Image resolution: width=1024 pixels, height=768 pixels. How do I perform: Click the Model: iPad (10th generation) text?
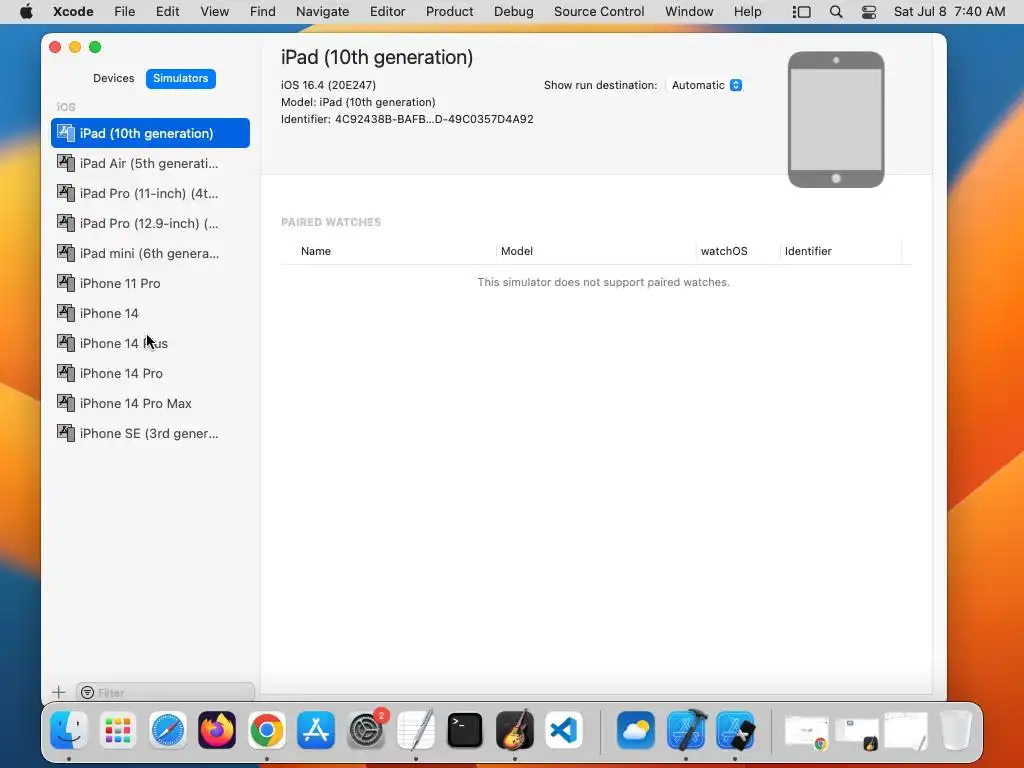[x=358, y=103]
